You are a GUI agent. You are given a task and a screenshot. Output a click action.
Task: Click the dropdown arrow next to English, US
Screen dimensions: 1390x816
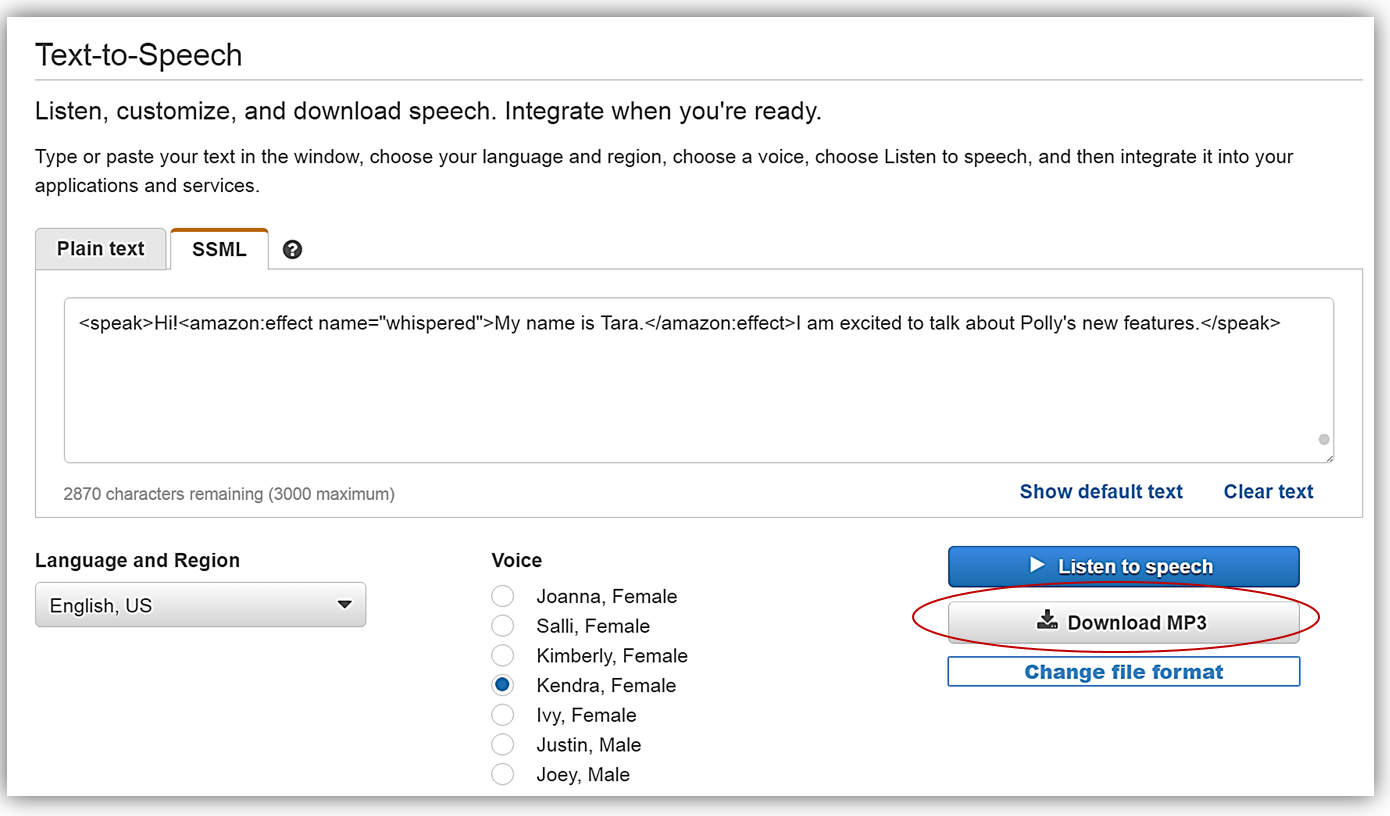pyautogui.click(x=344, y=605)
